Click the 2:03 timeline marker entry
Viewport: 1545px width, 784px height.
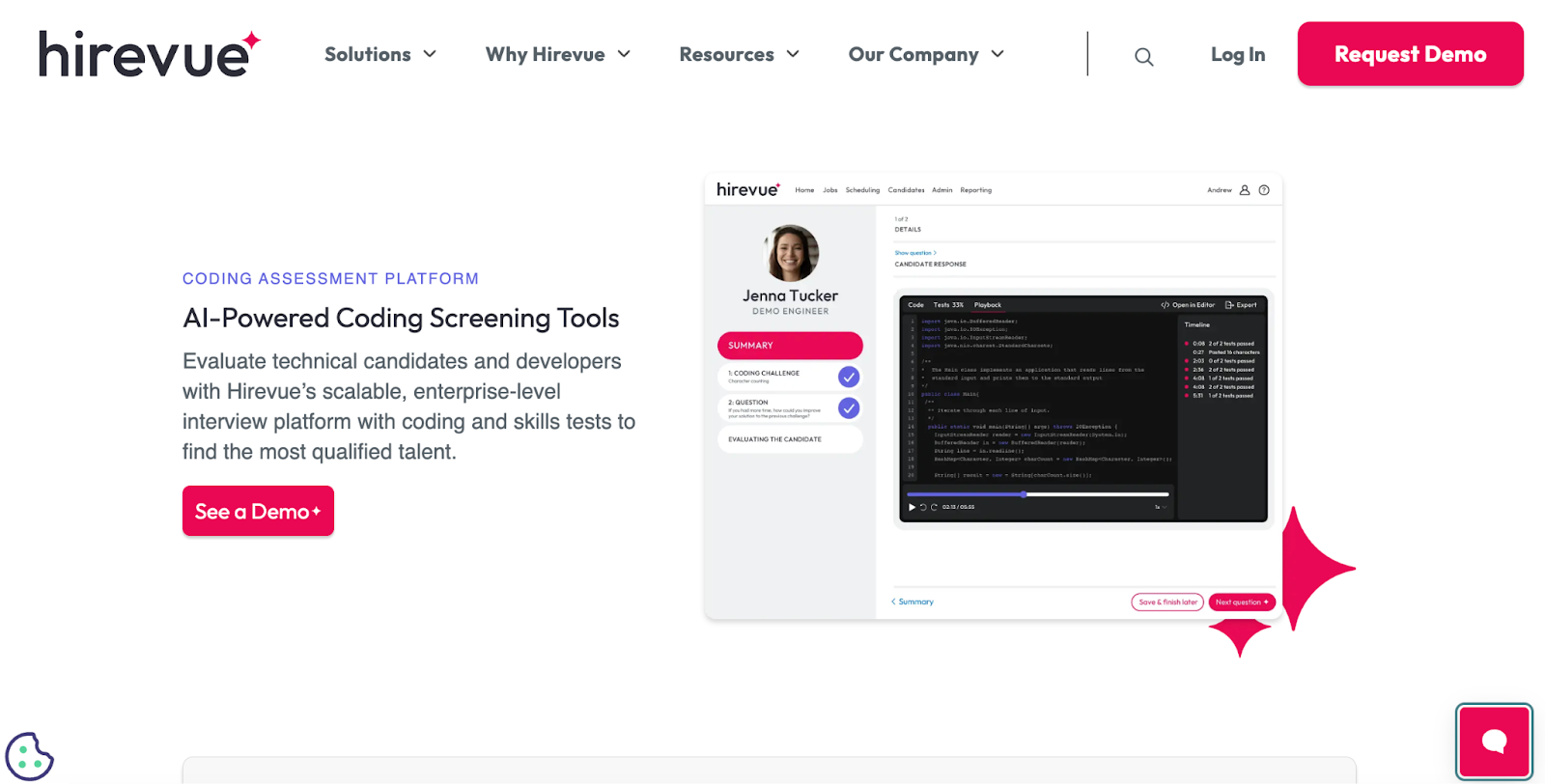click(x=1221, y=361)
